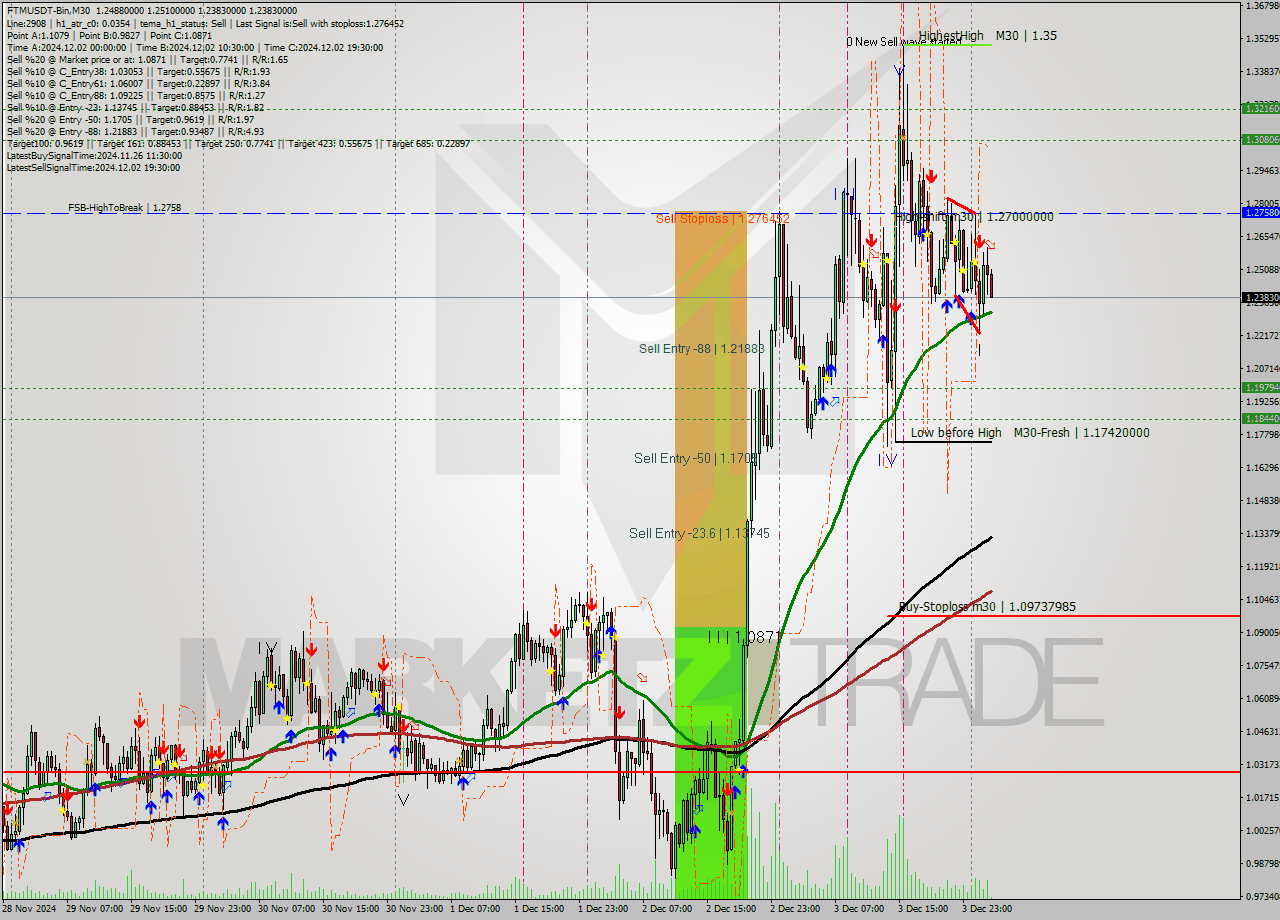Click the 1.01715 price axis value
The image size is (1280, 920).
(1261, 797)
